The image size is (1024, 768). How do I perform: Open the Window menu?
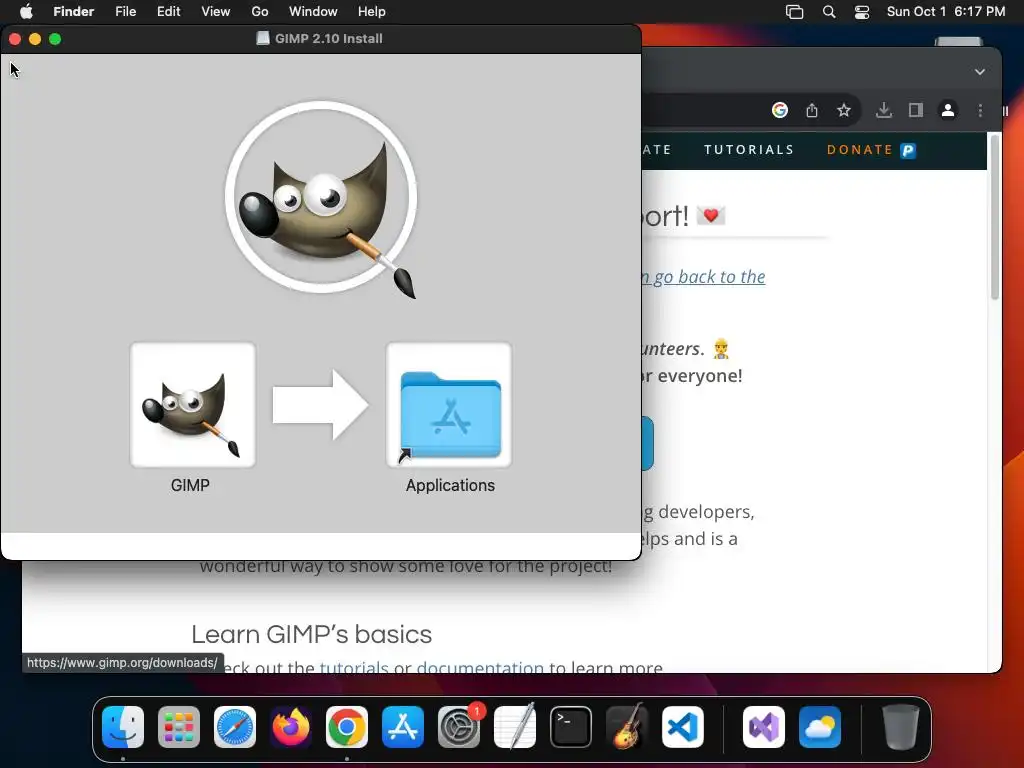pyautogui.click(x=313, y=12)
